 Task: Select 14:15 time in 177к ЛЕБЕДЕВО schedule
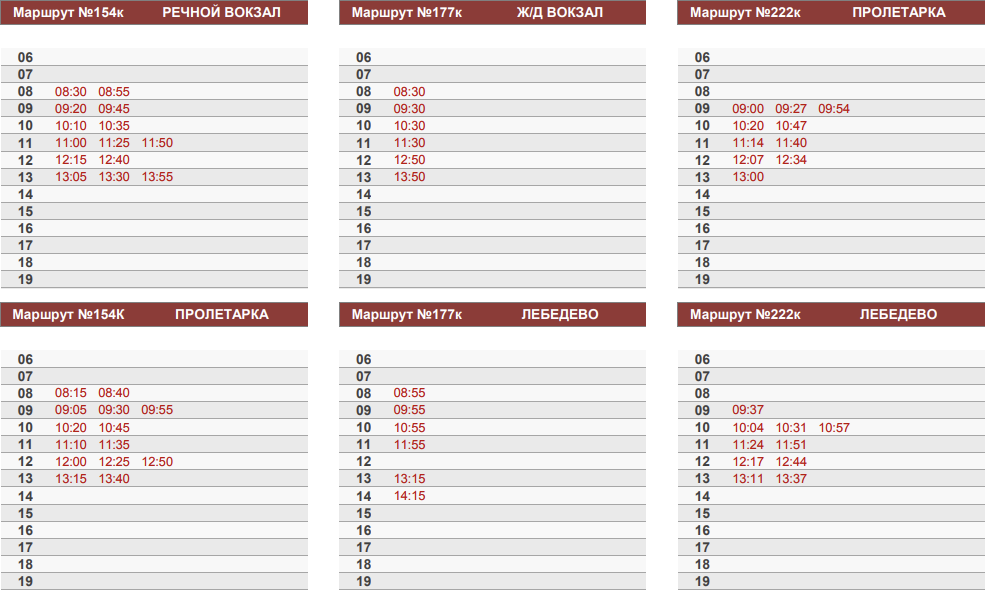(409, 496)
